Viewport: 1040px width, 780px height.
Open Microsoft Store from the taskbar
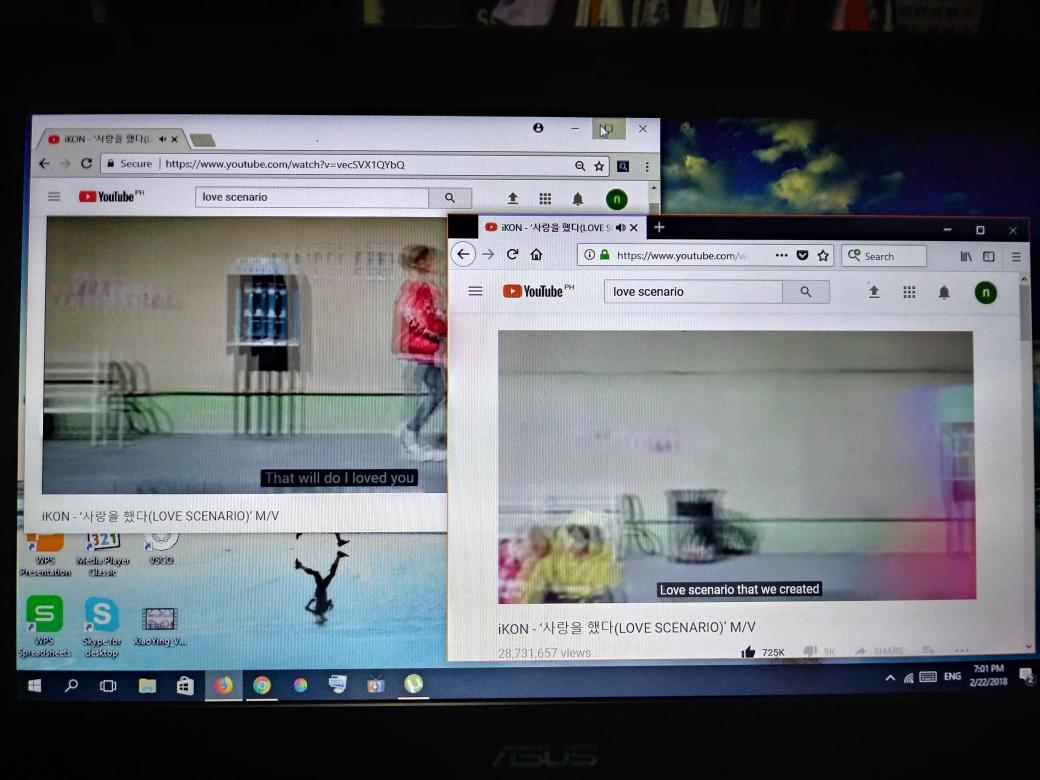(184, 685)
